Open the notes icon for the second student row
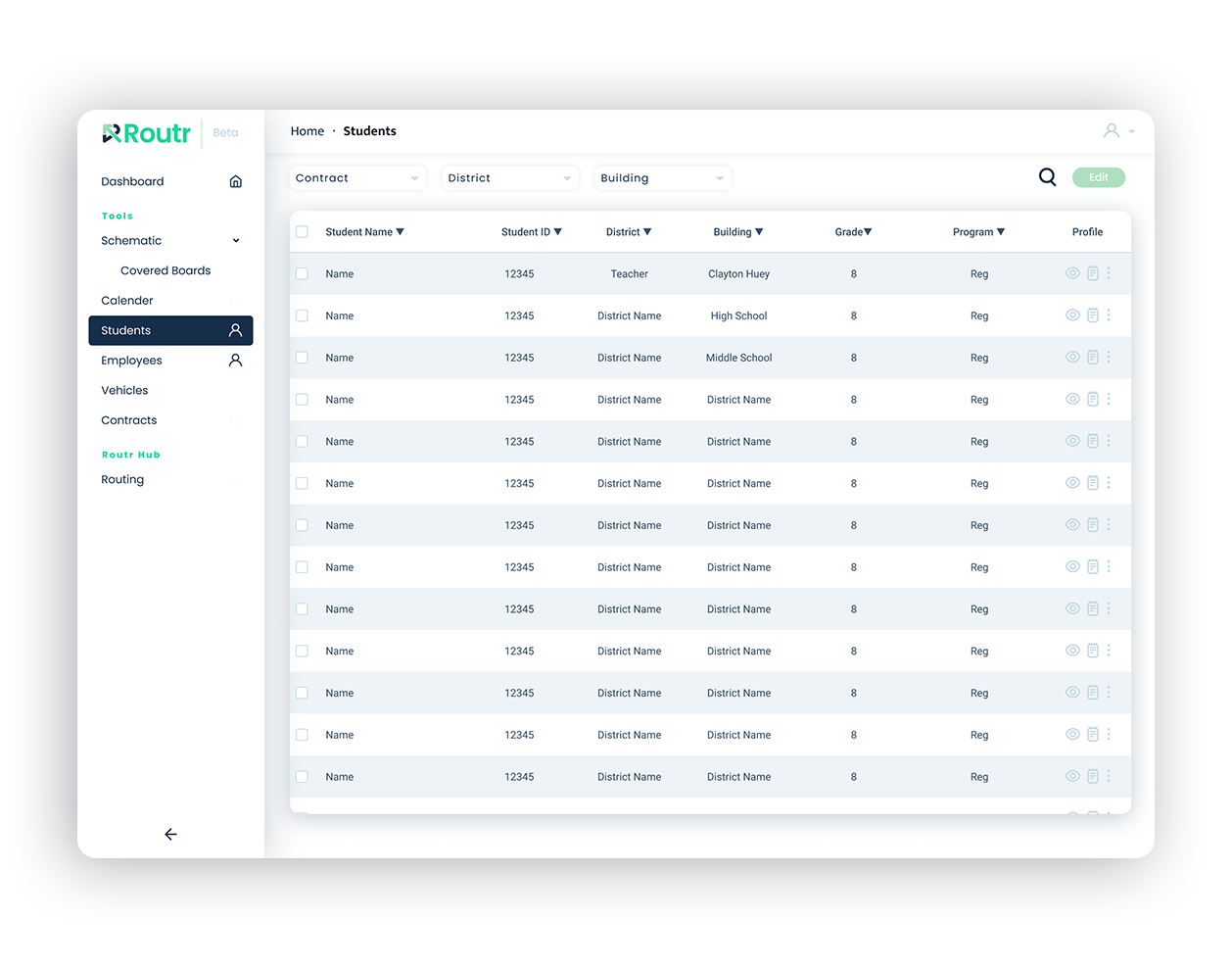 1092,315
